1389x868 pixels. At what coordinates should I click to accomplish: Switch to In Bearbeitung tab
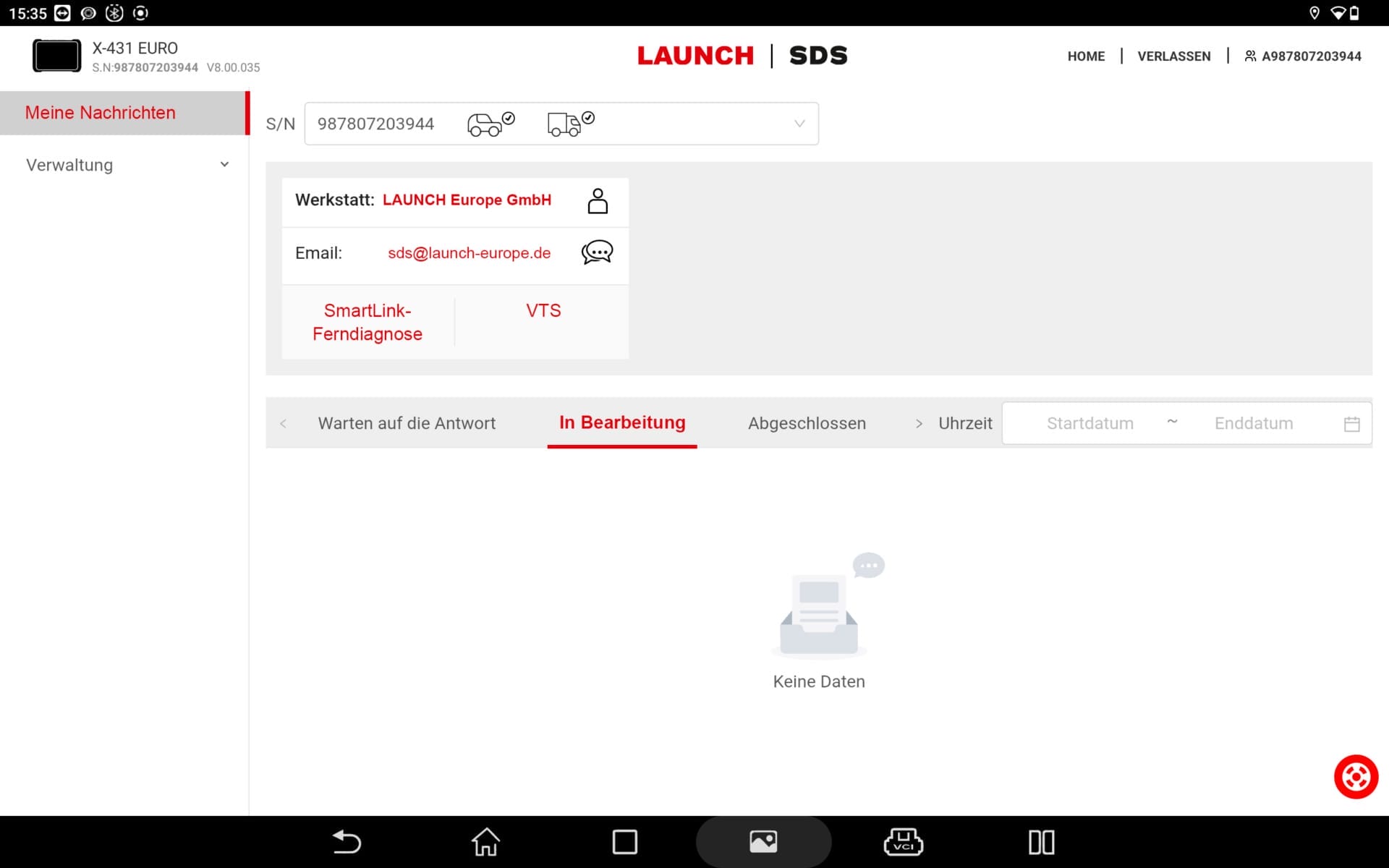(622, 422)
